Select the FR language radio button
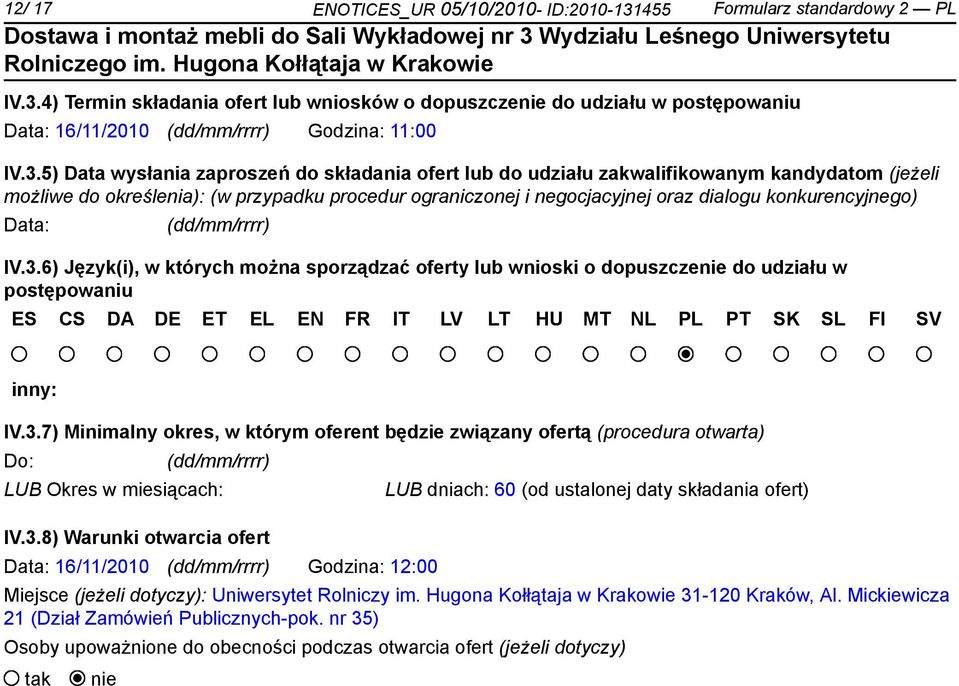The width and height of the screenshot is (959, 686). [353, 354]
